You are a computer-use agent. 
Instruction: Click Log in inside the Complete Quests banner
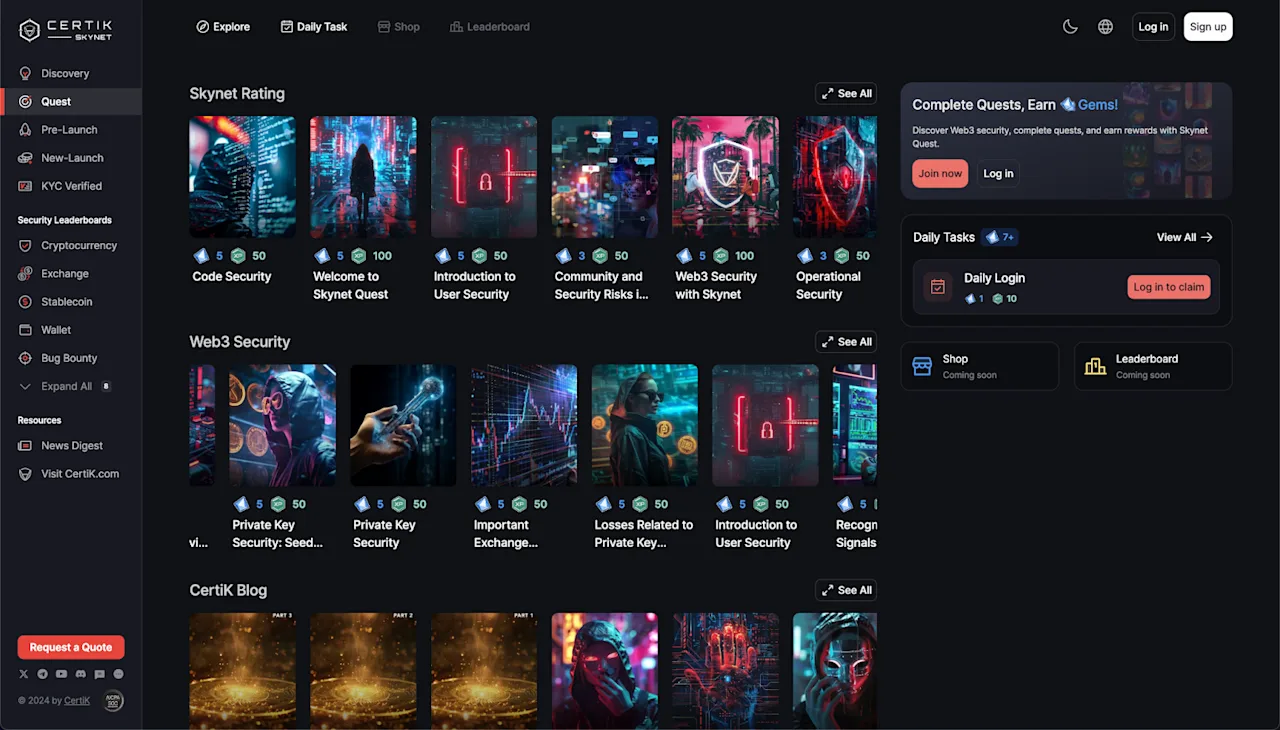click(998, 173)
